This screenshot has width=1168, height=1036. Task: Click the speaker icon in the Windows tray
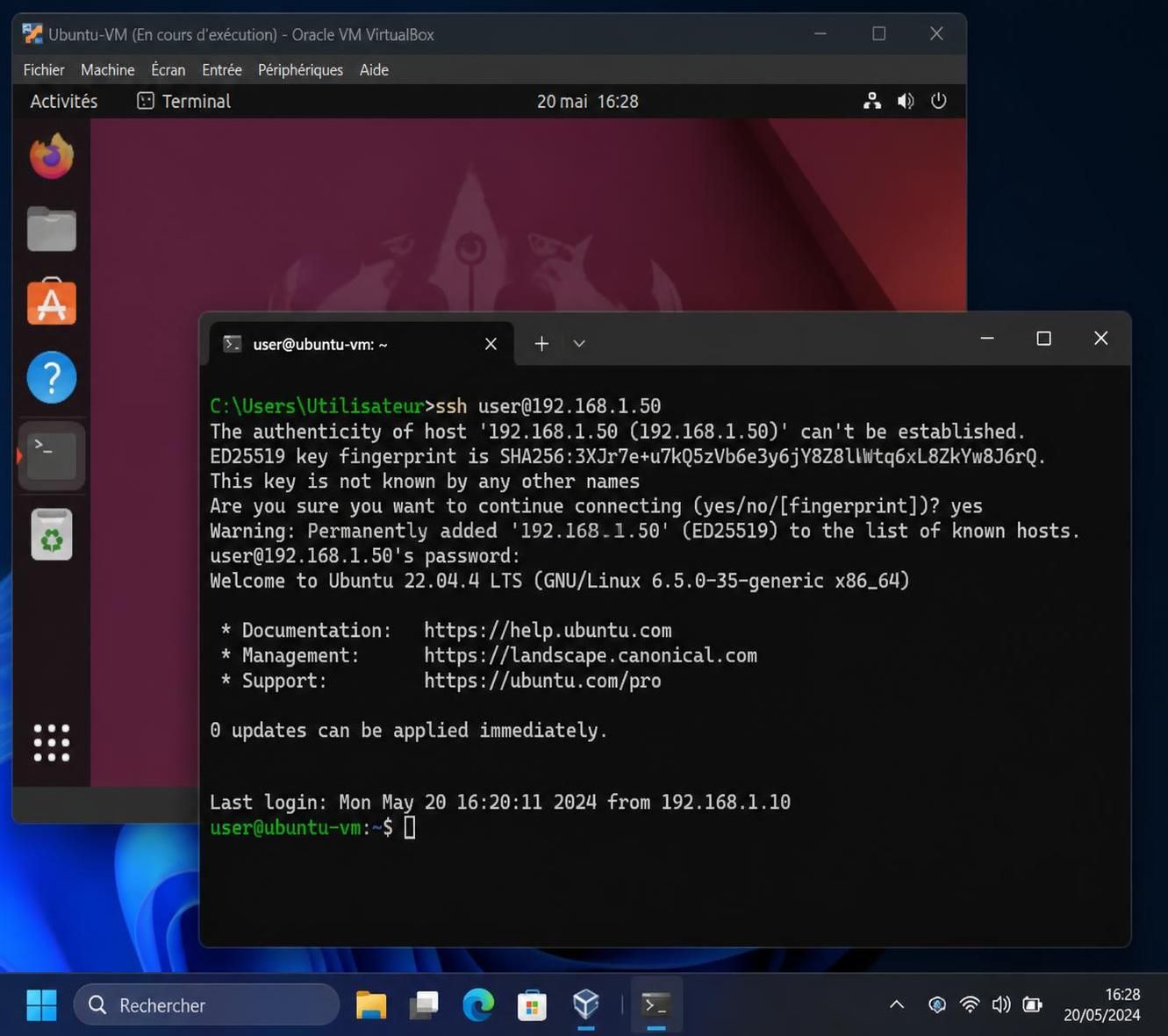point(1000,1004)
